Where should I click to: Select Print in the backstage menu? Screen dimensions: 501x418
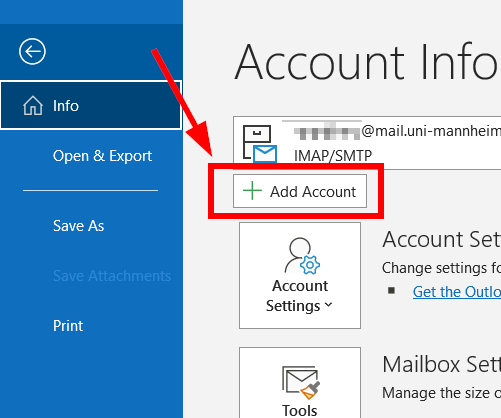pos(68,326)
